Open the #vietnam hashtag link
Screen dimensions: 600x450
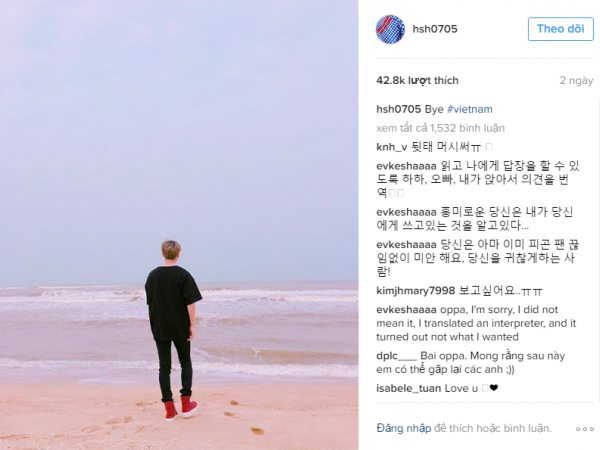(x=470, y=109)
